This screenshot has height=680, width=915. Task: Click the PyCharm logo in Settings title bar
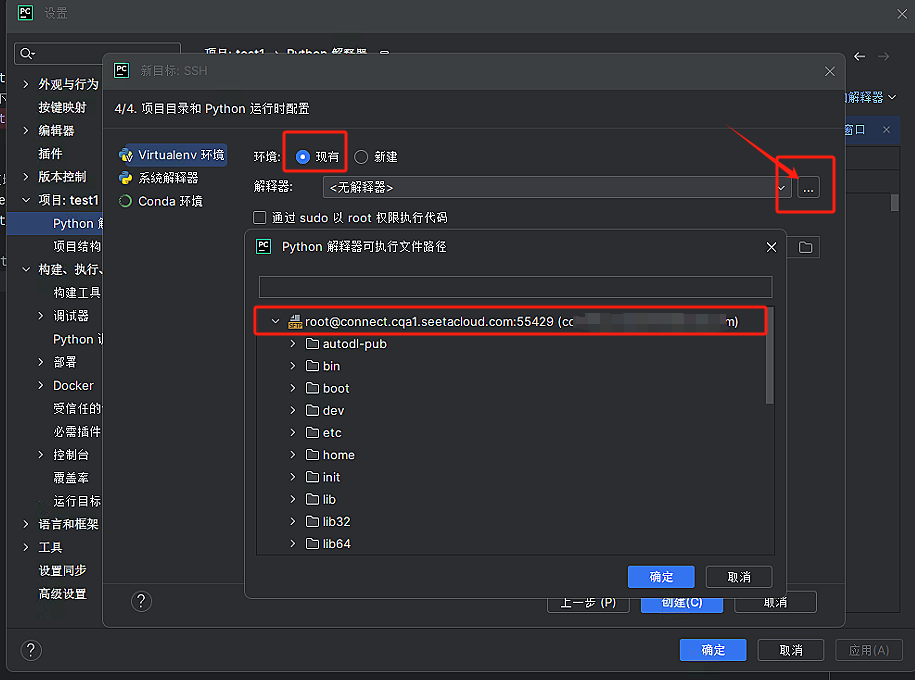[25, 12]
